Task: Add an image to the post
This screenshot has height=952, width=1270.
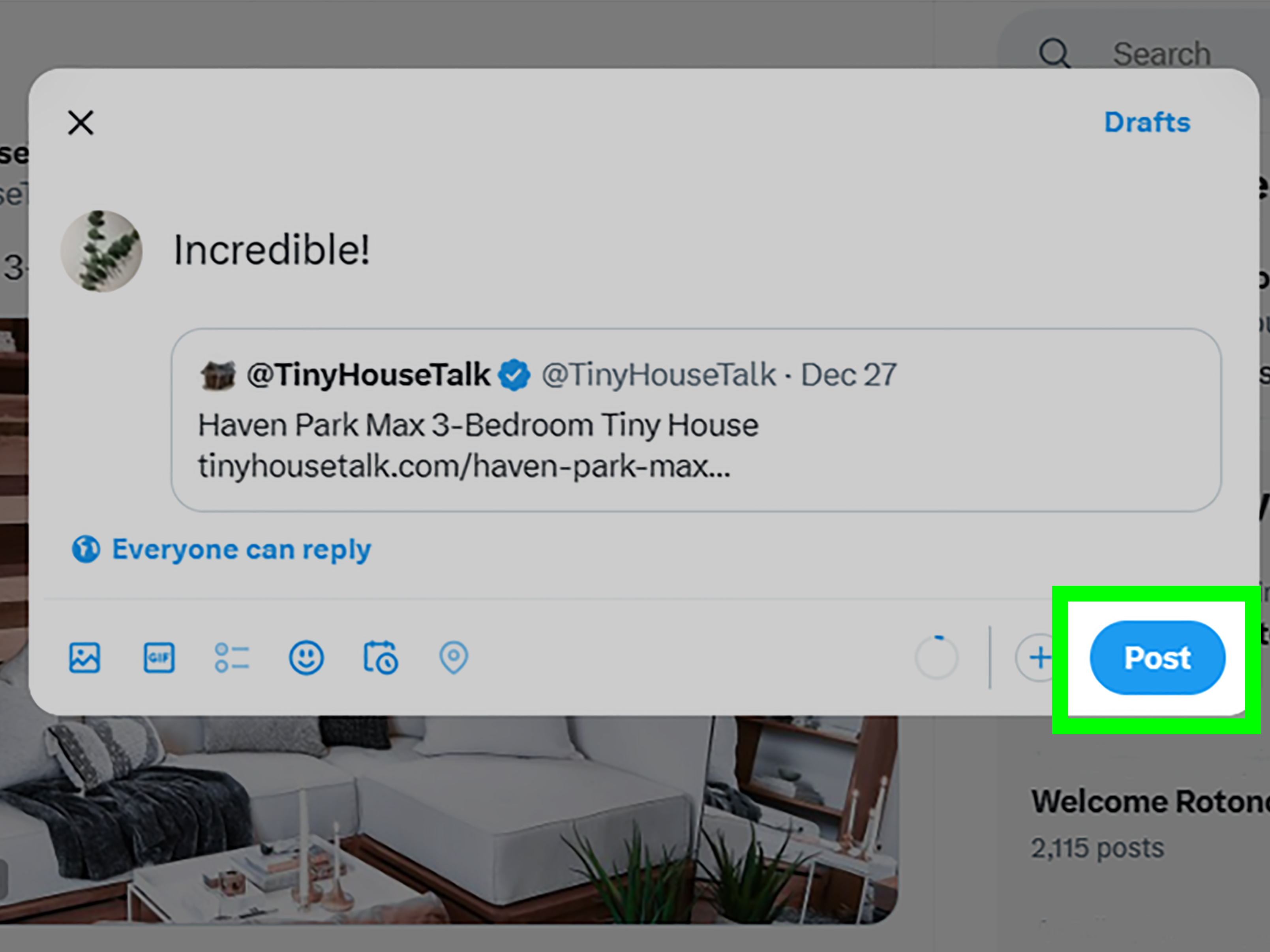Action: [85, 658]
